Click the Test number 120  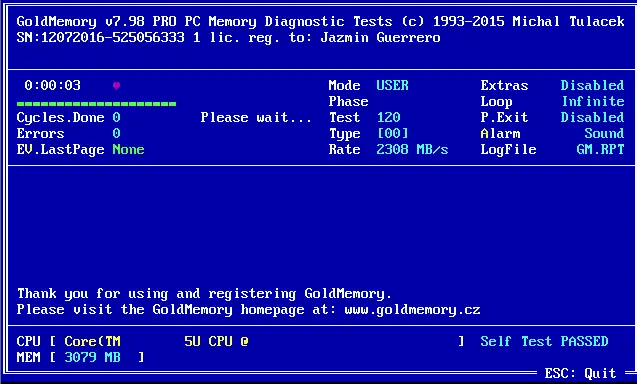(x=389, y=117)
